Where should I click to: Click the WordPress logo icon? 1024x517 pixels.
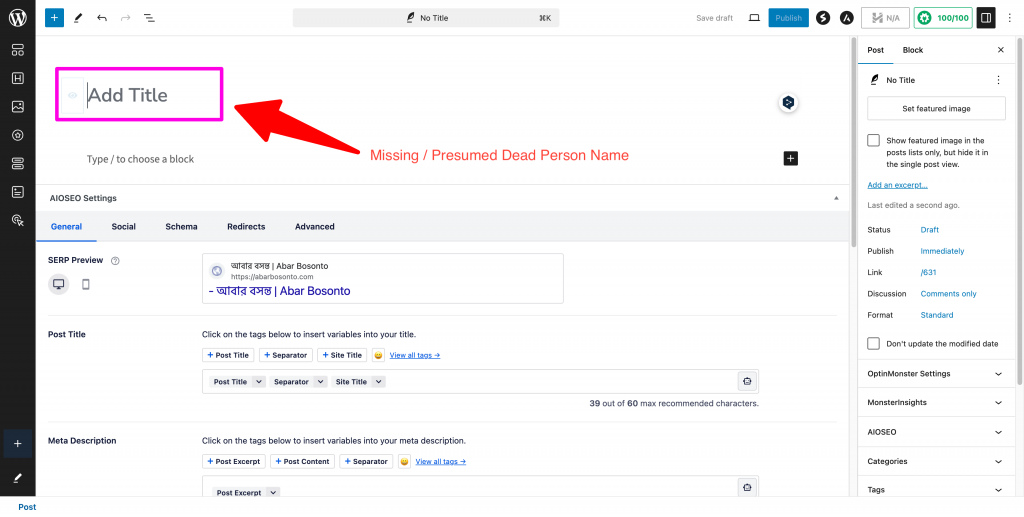click(17, 17)
